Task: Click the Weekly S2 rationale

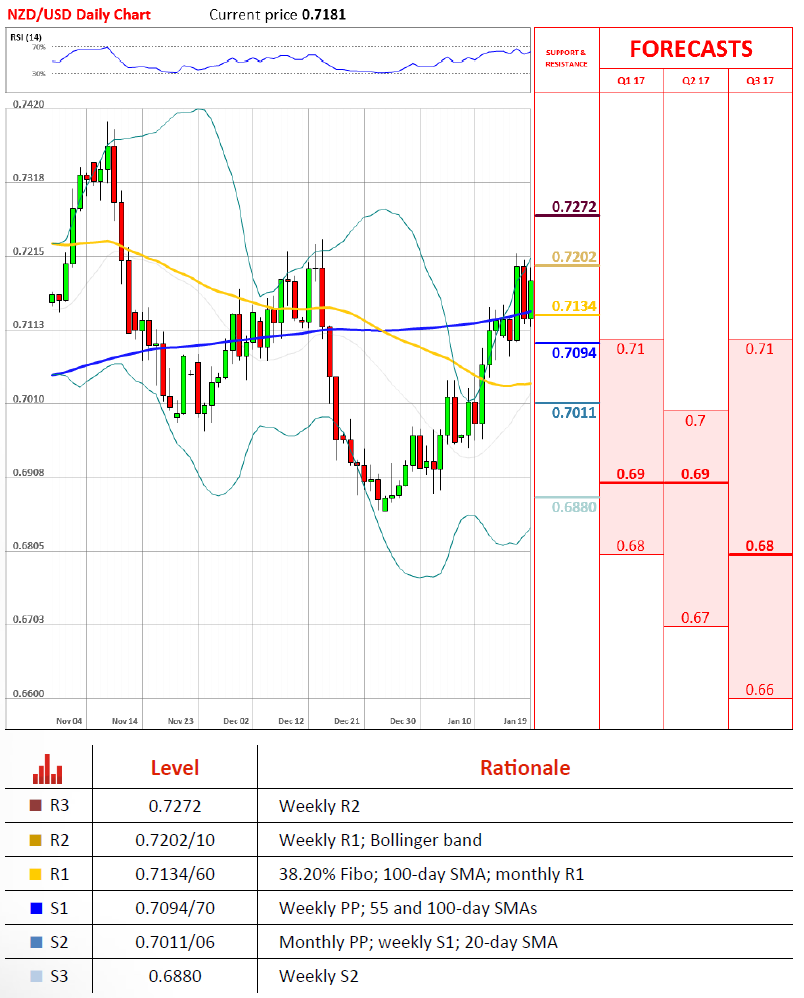Action: click(x=319, y=976)
